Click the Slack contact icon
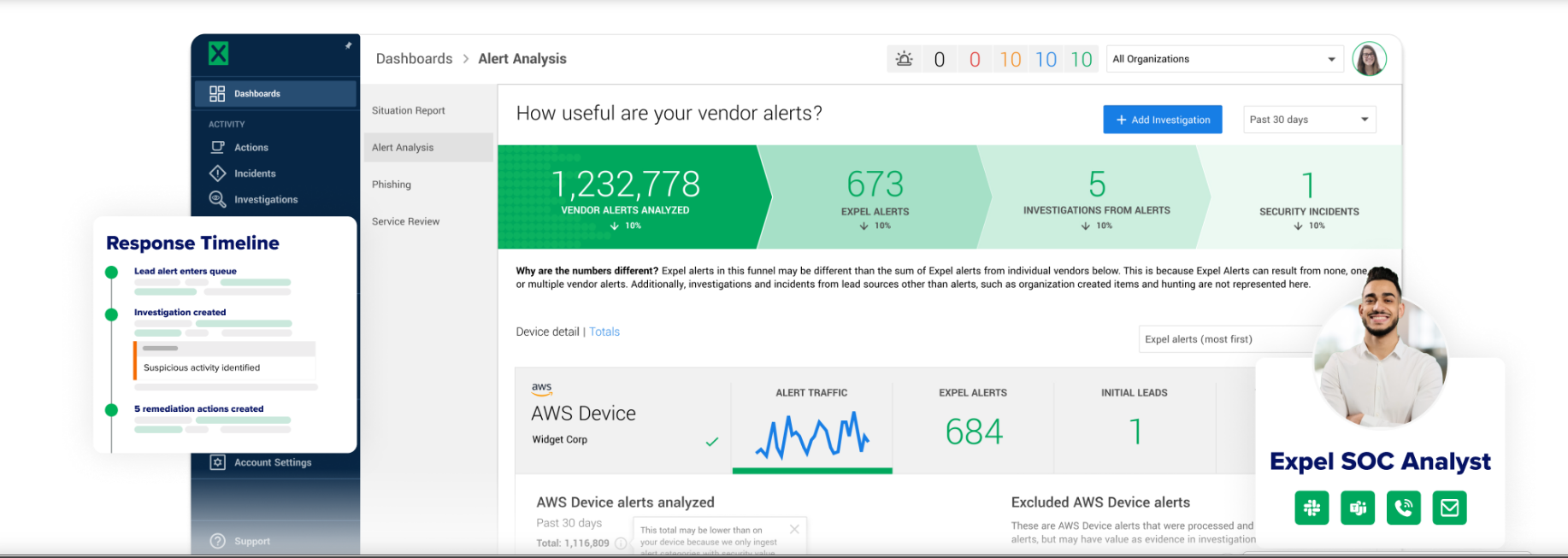 (1312, 508)
